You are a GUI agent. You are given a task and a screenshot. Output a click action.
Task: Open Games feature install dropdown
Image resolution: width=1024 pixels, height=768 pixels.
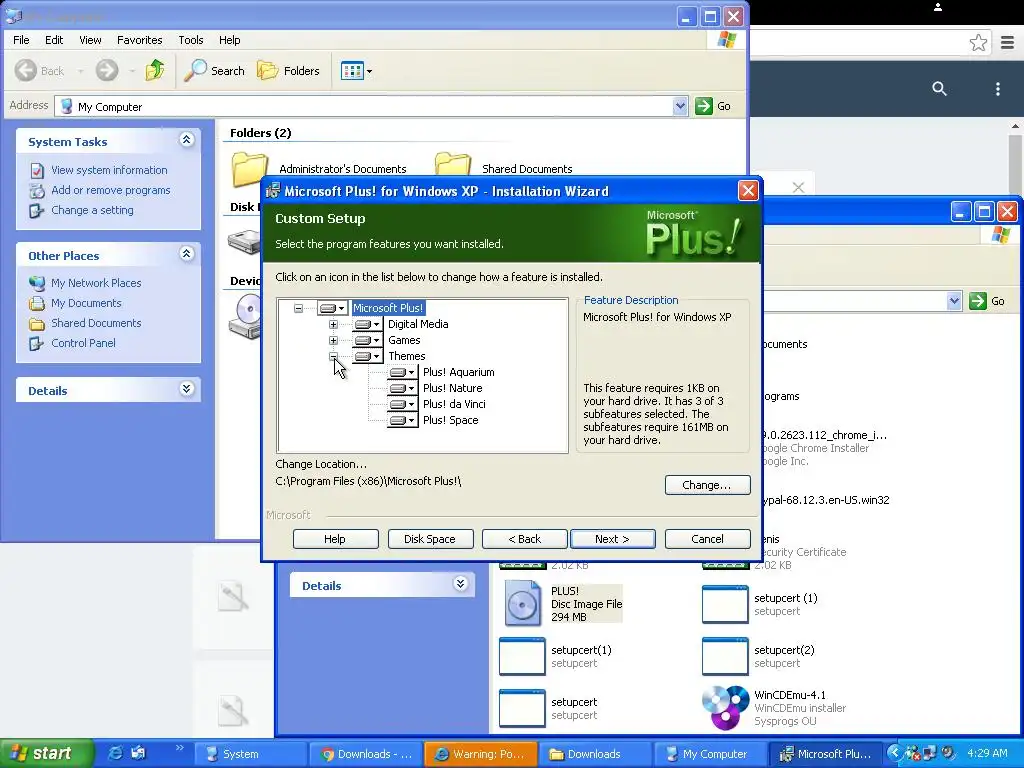point(368,340)
